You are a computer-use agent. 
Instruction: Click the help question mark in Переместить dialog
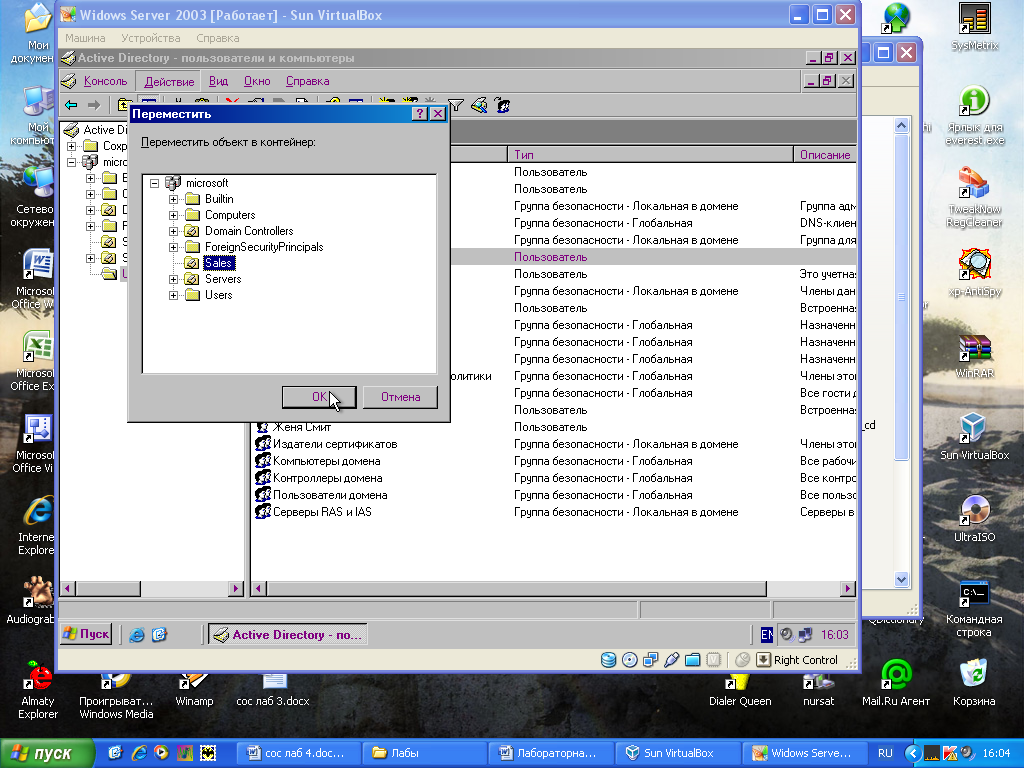(x=420, y=114)
